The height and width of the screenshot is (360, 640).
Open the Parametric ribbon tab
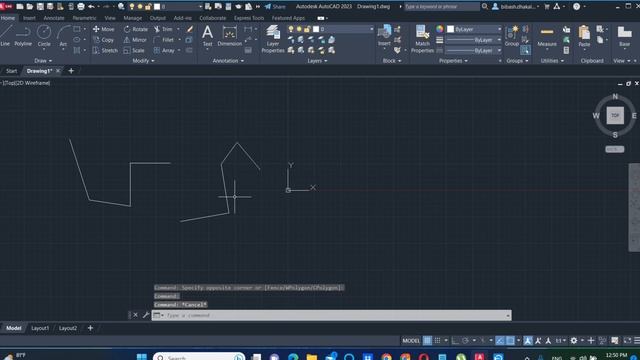click(x=84, y=18)
